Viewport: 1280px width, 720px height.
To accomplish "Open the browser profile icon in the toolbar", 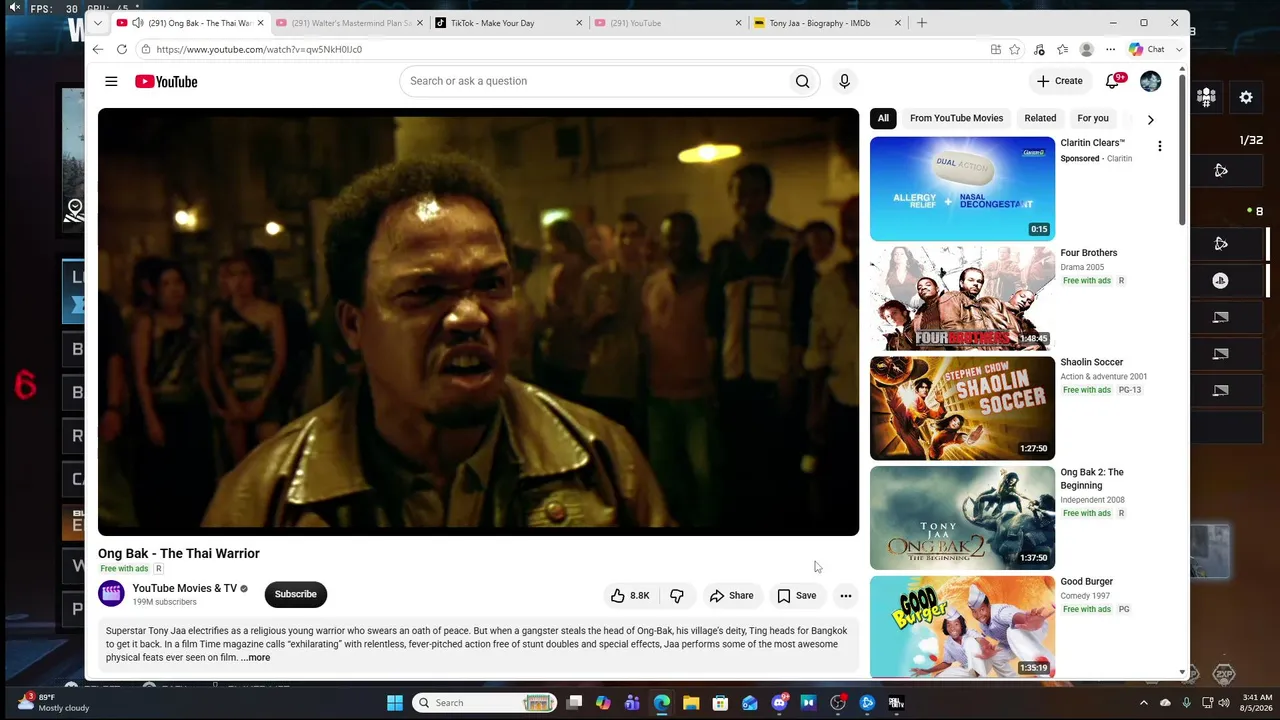I will pyautogui.click(x=1086, y=49).
